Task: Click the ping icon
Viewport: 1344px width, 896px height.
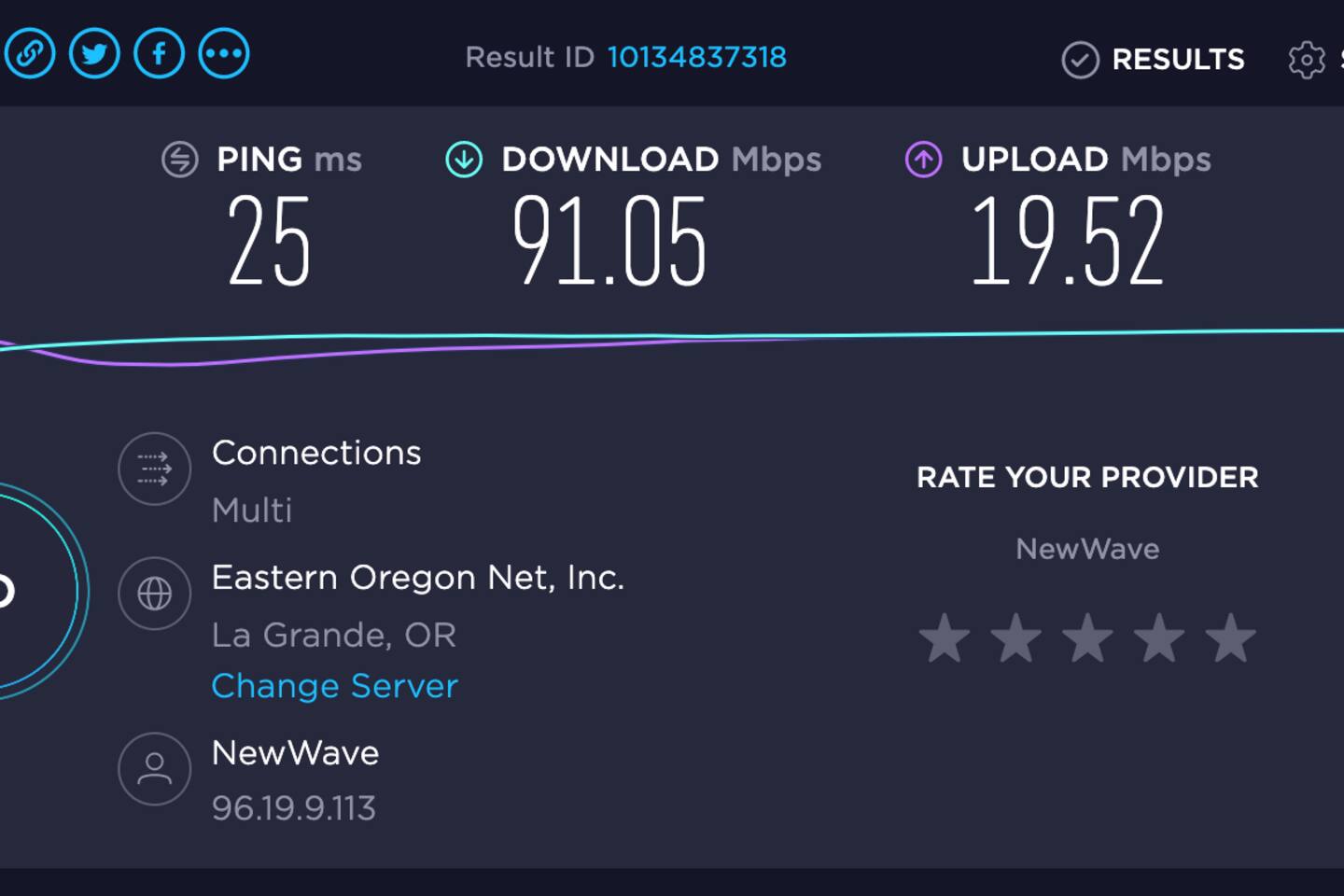Action: 179,160
